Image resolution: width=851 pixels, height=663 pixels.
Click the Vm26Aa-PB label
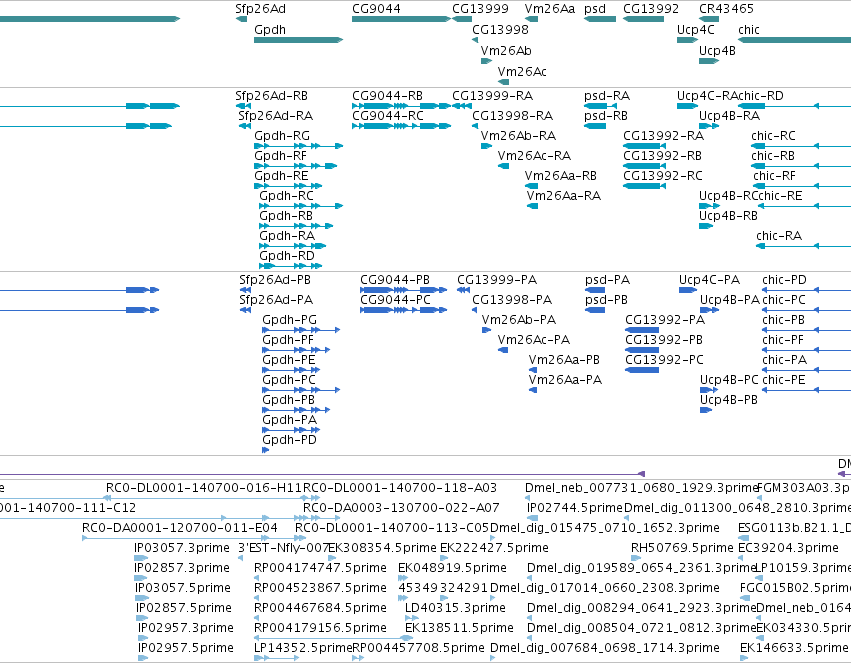click(x=564, y=360)
